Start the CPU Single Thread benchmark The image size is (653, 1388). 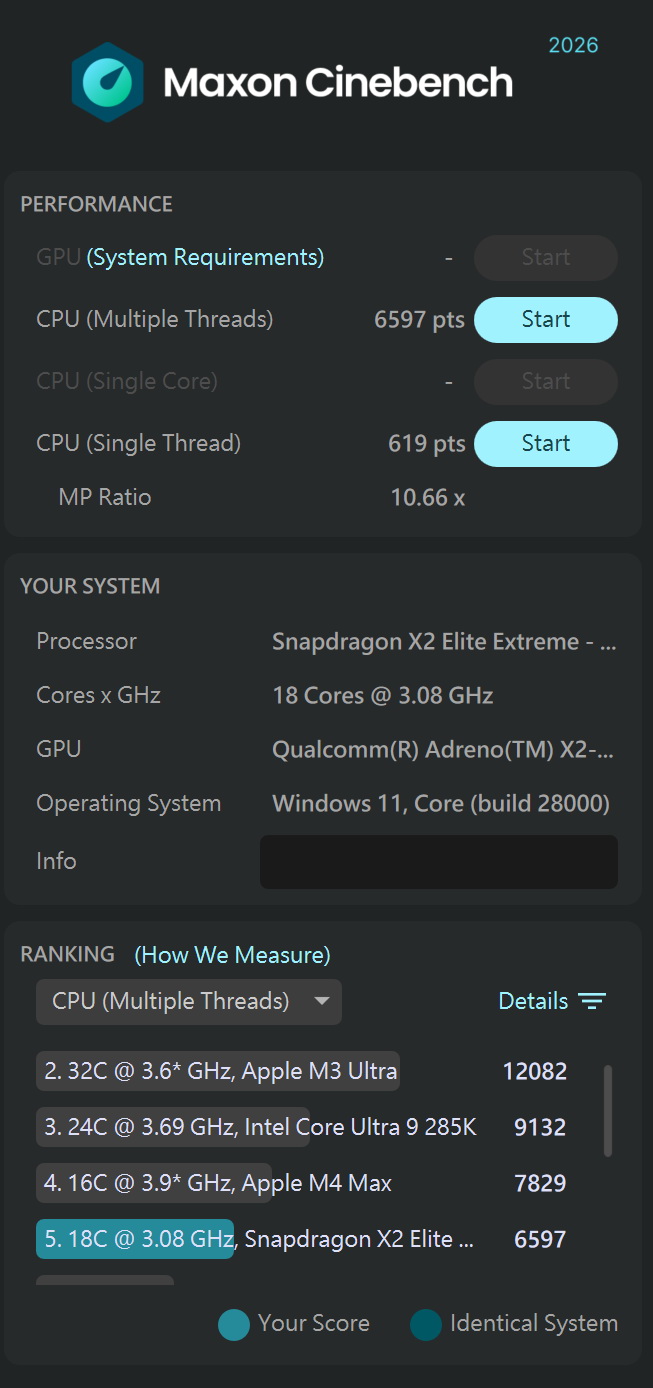pos(545,444)
